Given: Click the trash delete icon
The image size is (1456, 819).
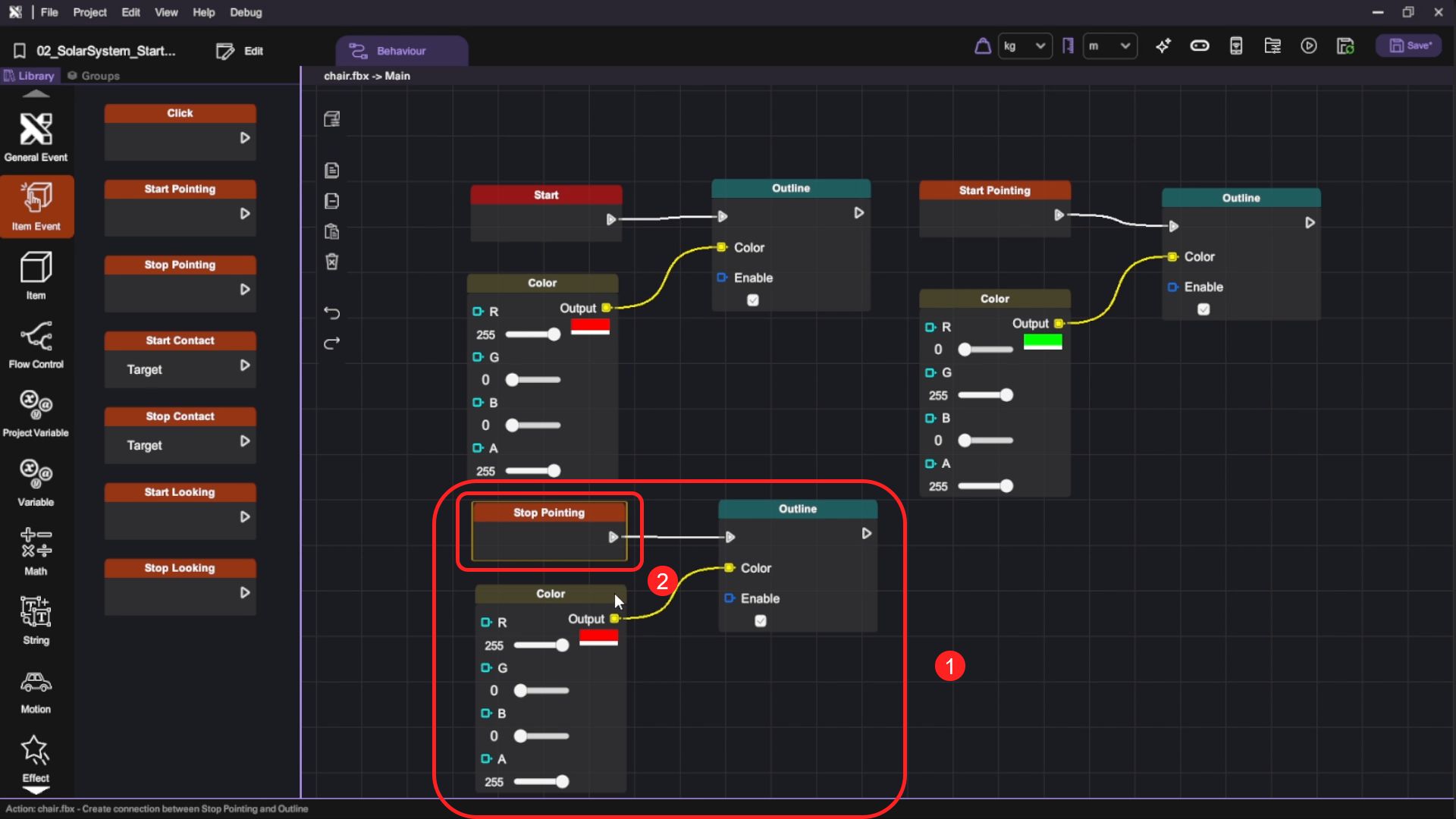Looking at the screenshot, I should pos(331,262).
